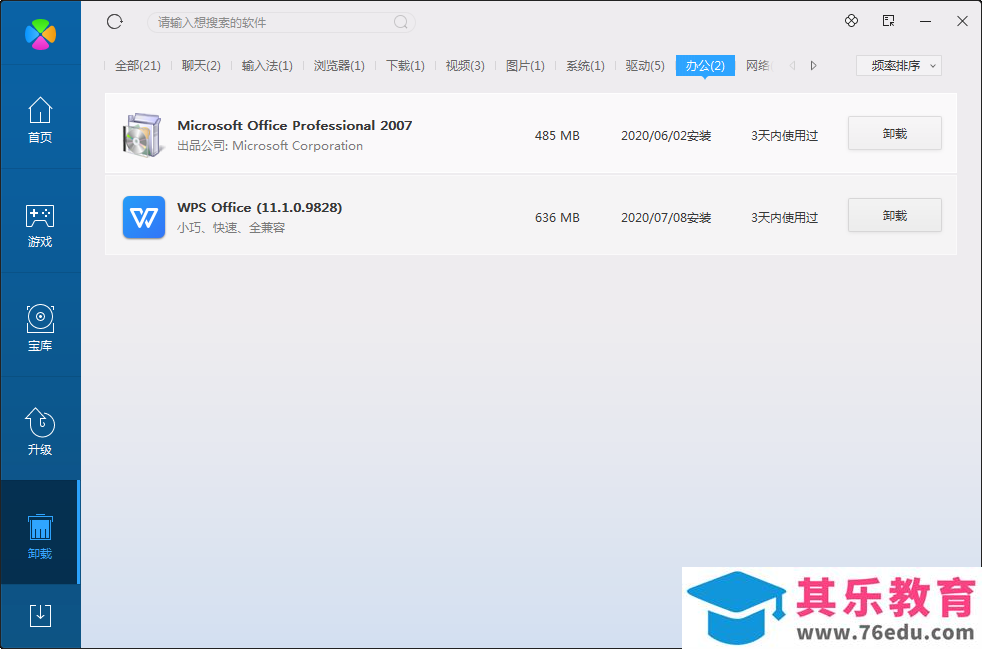Click the colorful app logo

[x=40, y=33]
